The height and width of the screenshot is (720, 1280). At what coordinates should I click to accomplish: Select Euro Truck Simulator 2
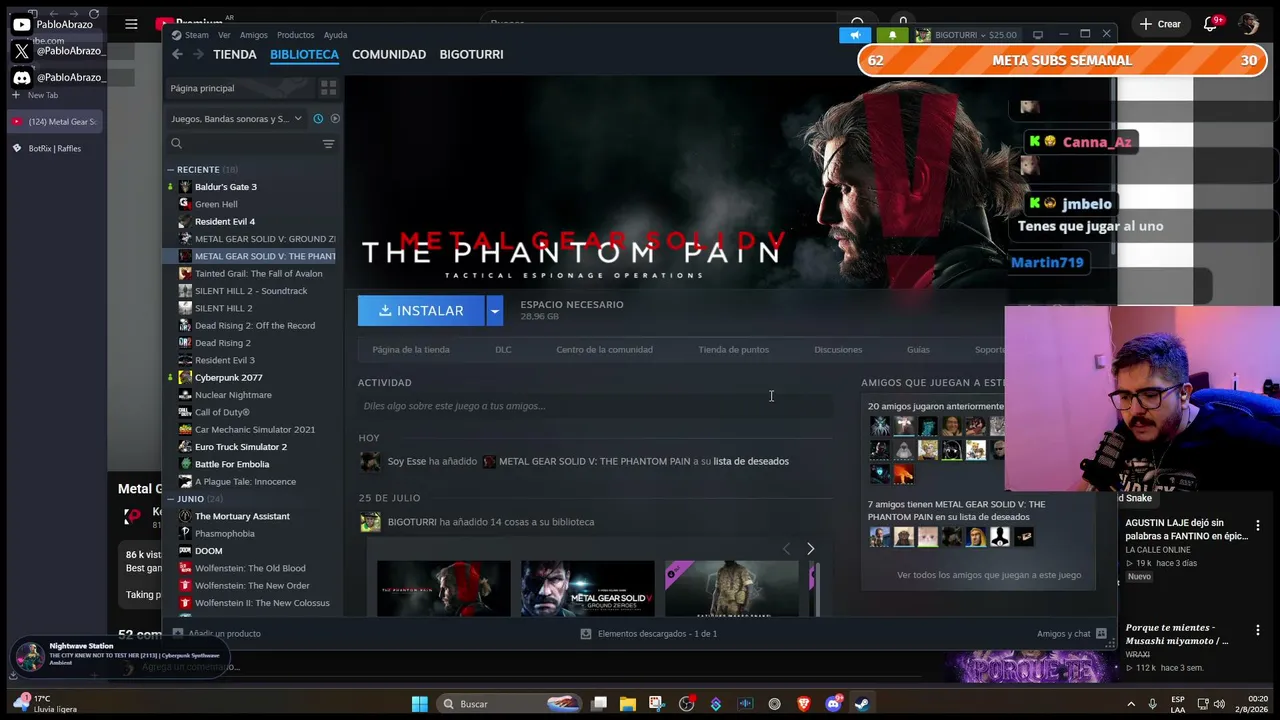pos(241,447)
